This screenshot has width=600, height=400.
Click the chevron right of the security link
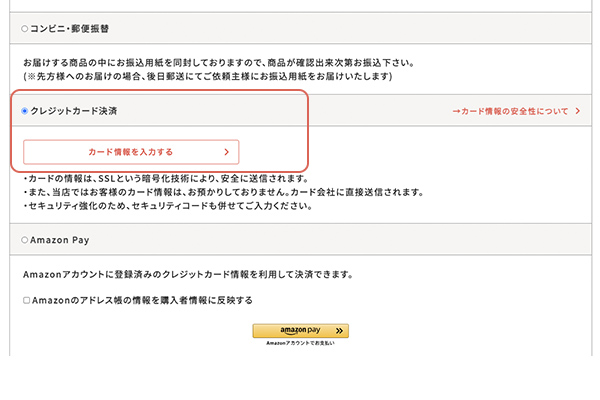[x=577, y=111]
